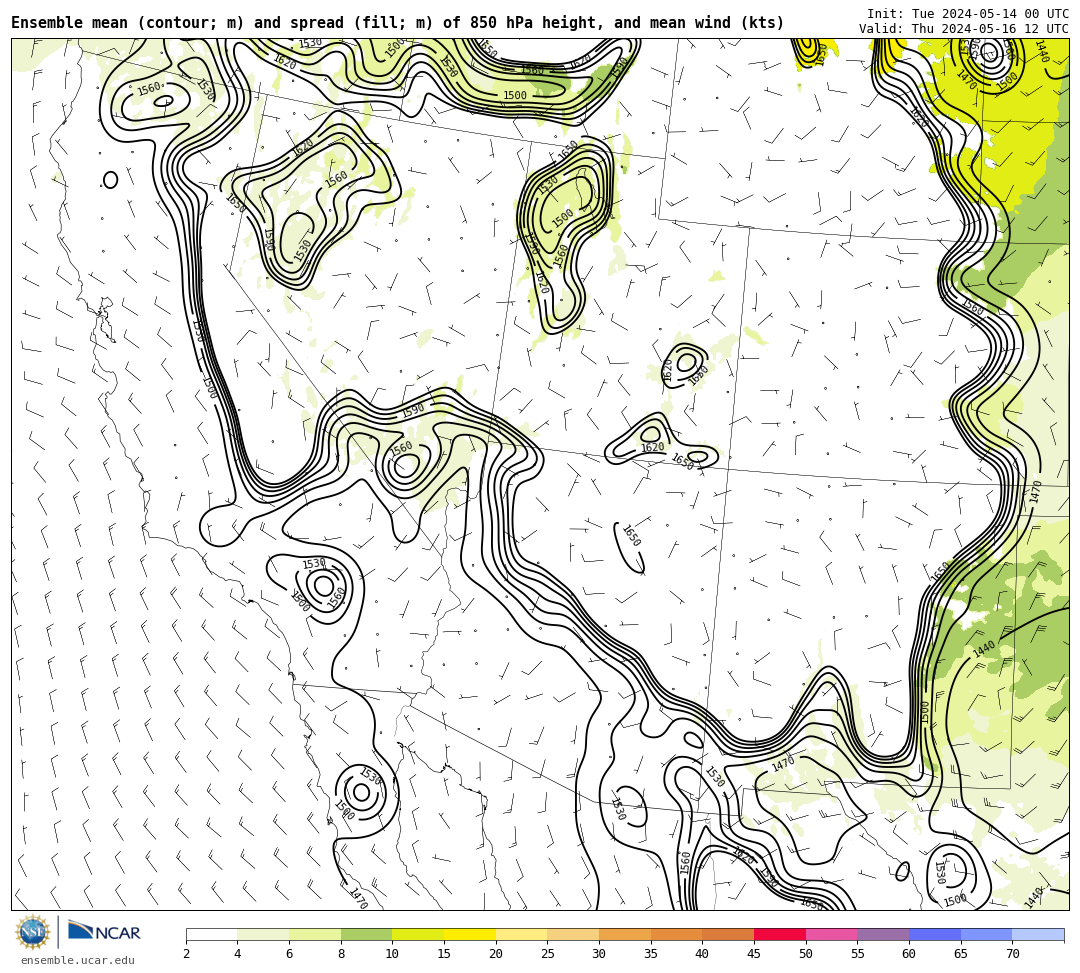Click the colorbar tick label 2
1080x973 pixels.
pyautogui.click(x=186, y=954)
